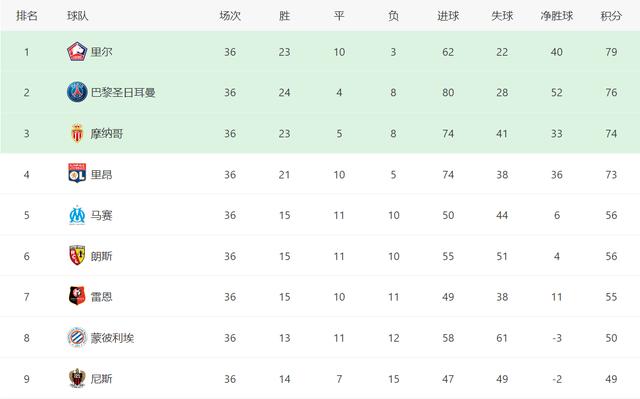The image size is (640, 399).
Task: Click the Nice club crest icon
Action: coord(77,378)
